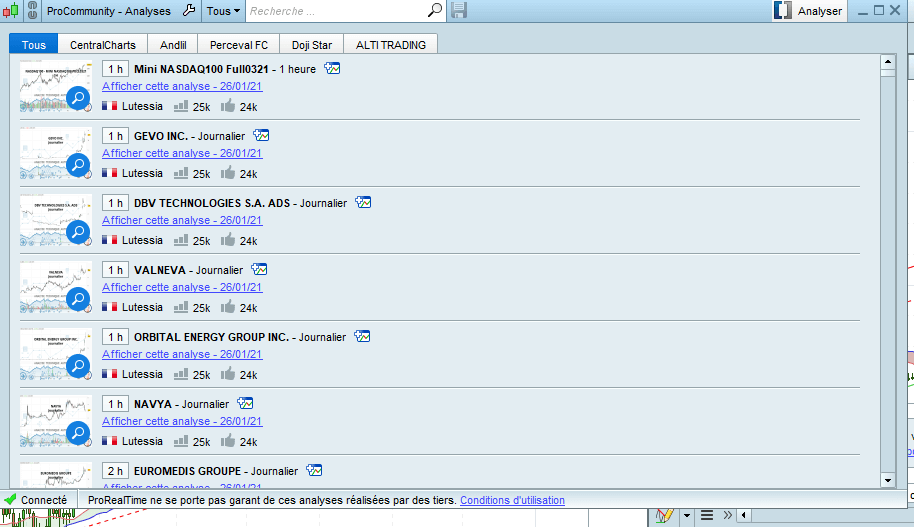Click Afficher cette analyse link for GEVO INC.
Screen dimensions: 914x528
[x=182, y=153]
